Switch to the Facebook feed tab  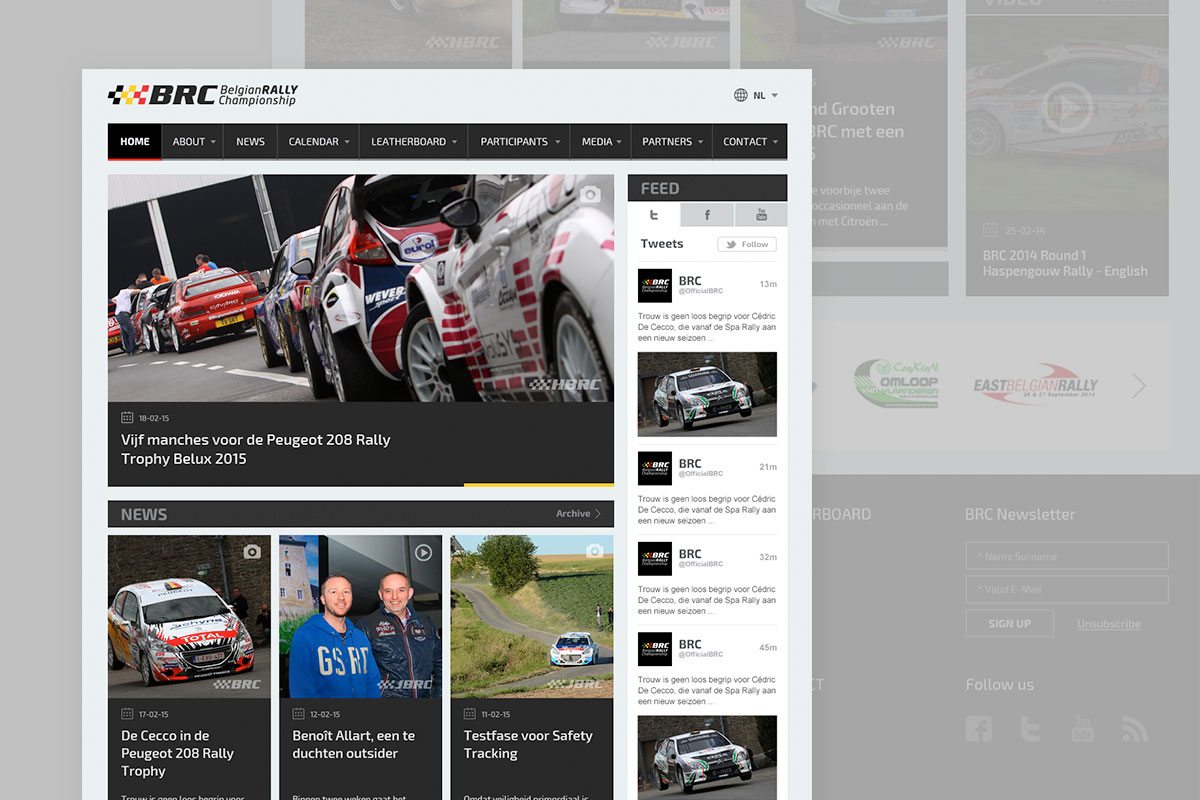pyautogui.click(x=707, y=215)
